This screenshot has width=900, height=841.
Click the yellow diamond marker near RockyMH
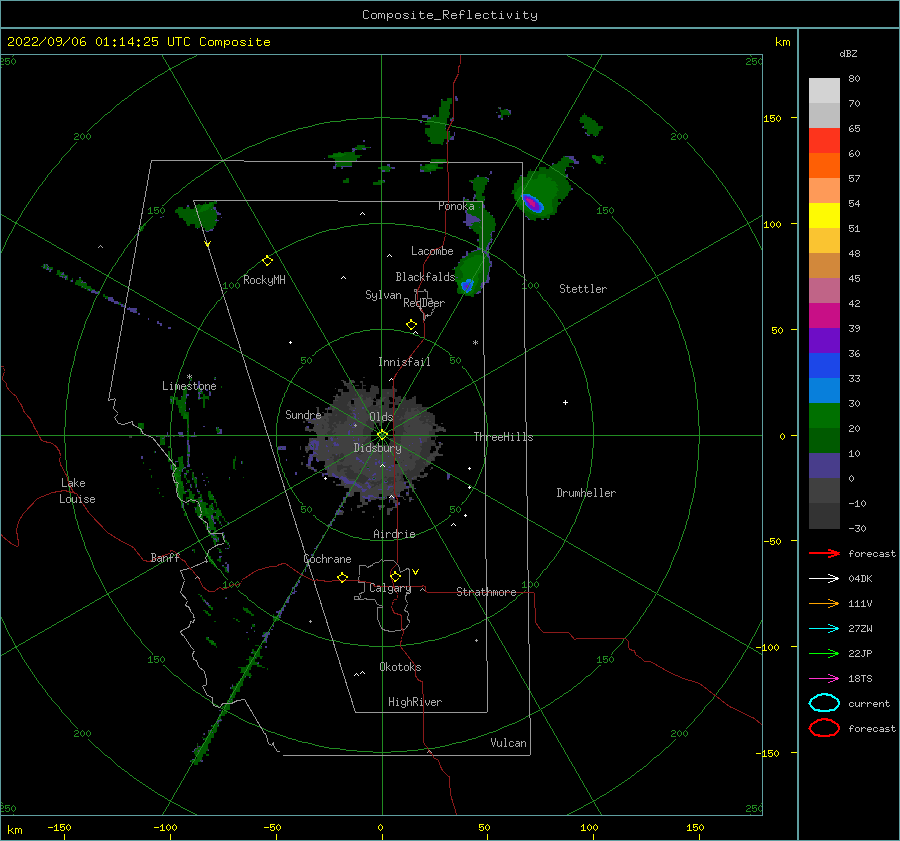click(x=267, y=260)
